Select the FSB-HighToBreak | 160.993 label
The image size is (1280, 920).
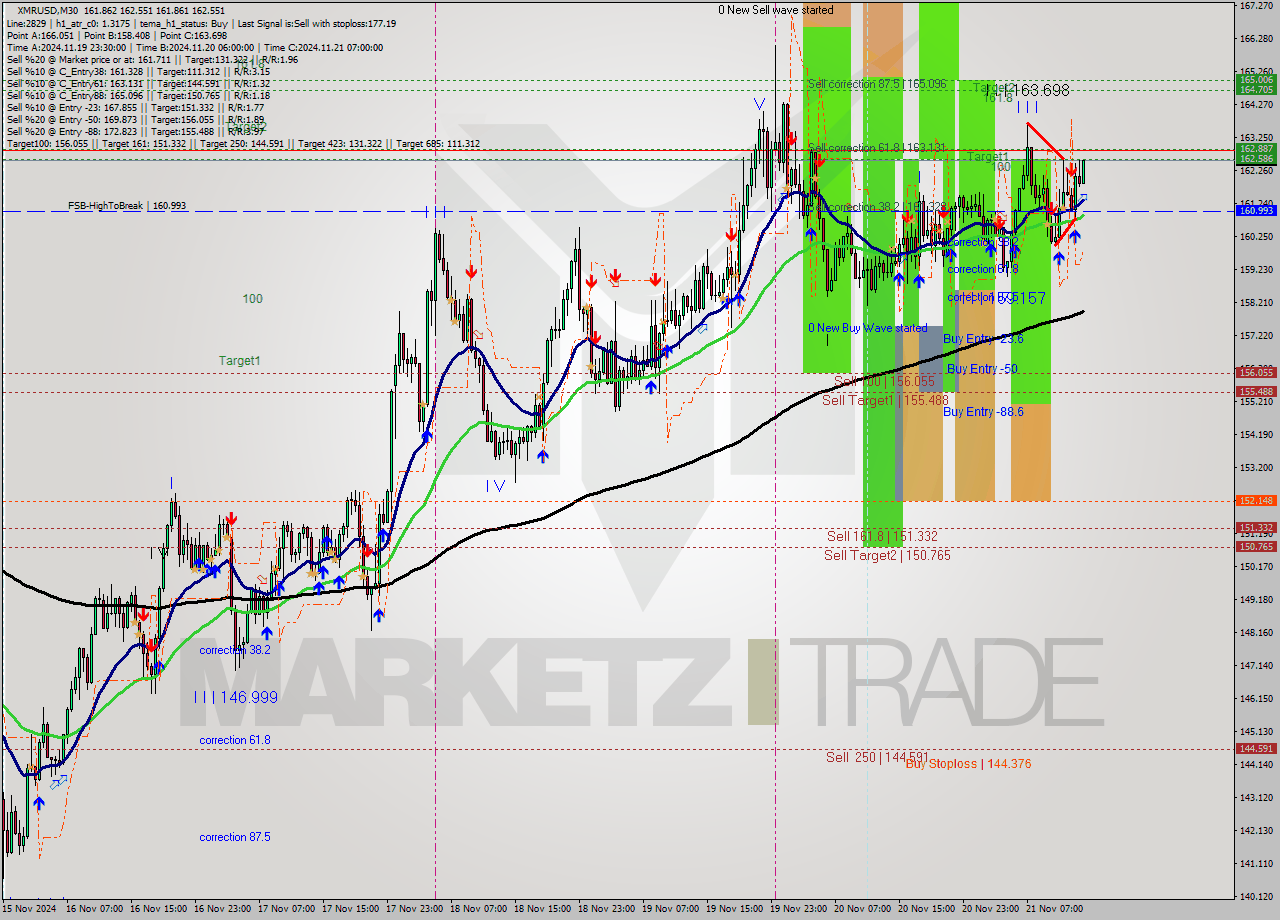pyautogui.click(x=127, y=206)
